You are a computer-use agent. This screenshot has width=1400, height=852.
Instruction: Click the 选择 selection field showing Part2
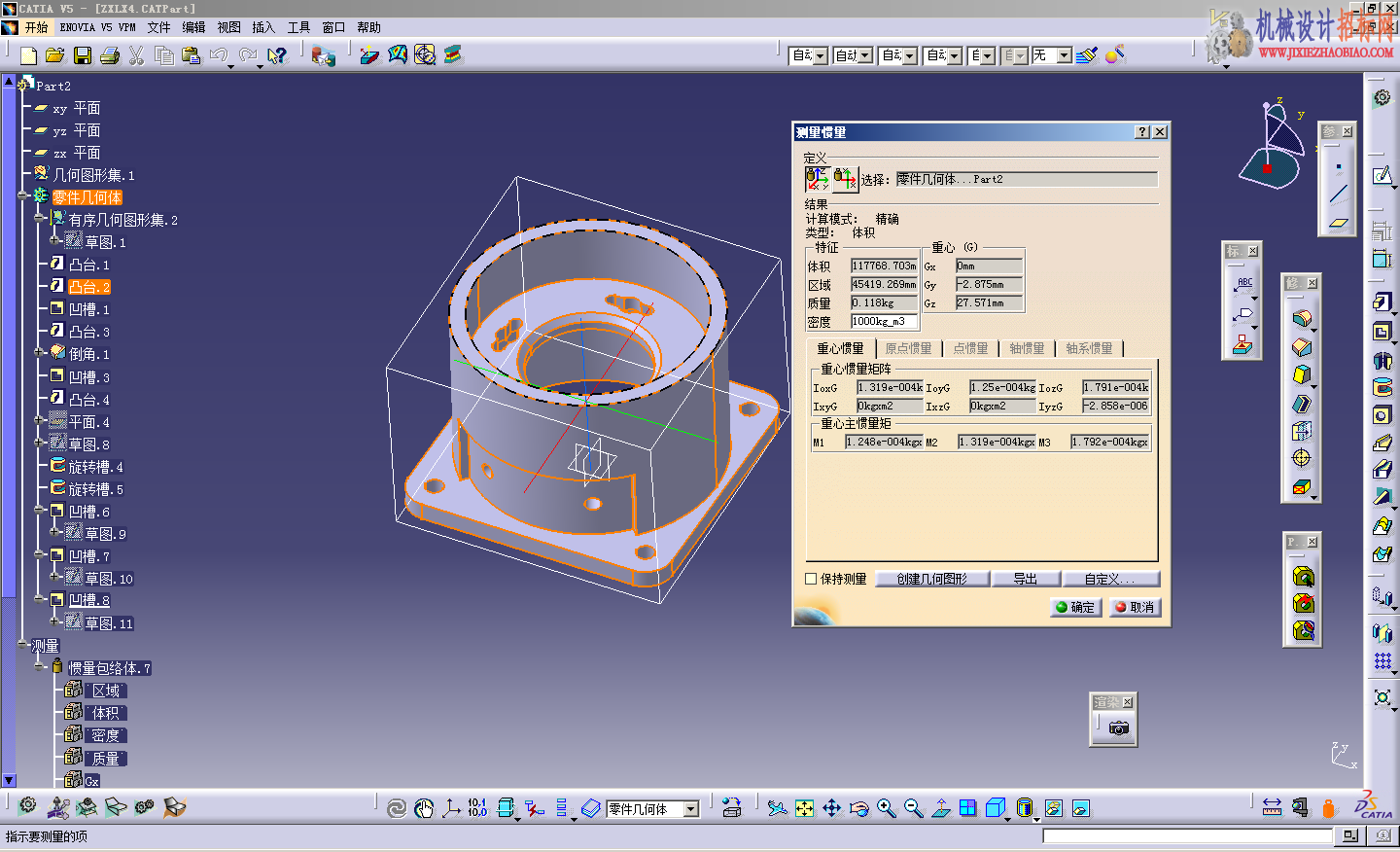coord(1027,179)
